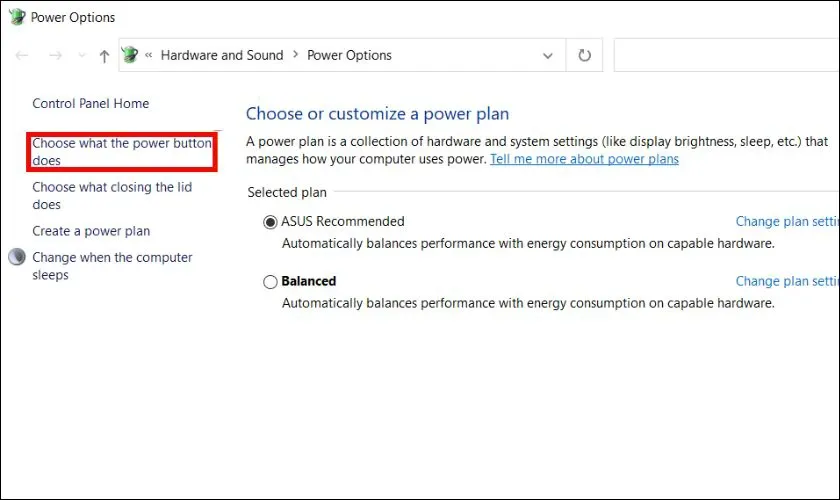
Task: Go up one level with up arrow
Action: (104, 56)
